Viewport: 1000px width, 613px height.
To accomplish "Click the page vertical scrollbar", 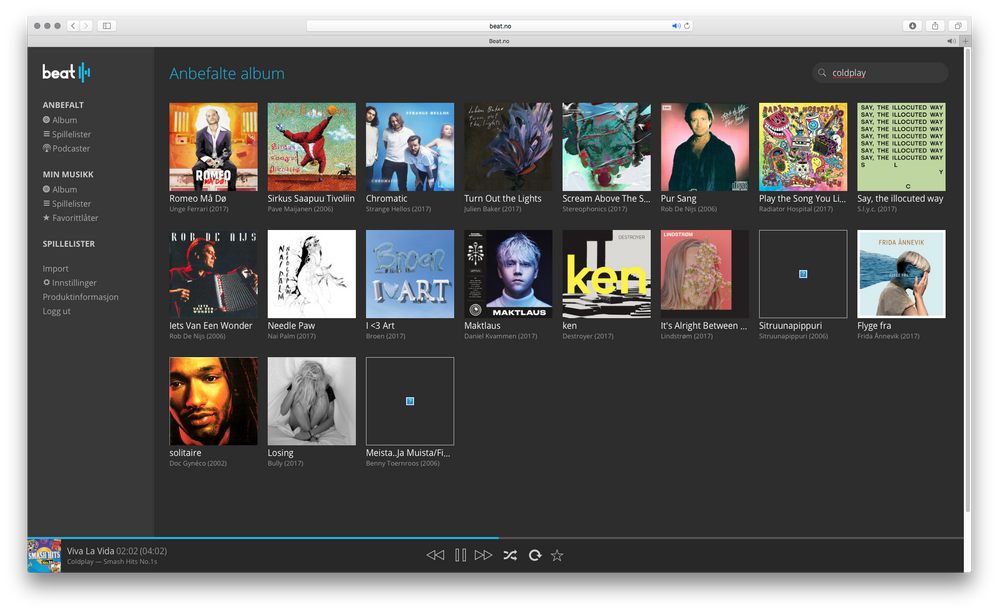I will [967, 281].
